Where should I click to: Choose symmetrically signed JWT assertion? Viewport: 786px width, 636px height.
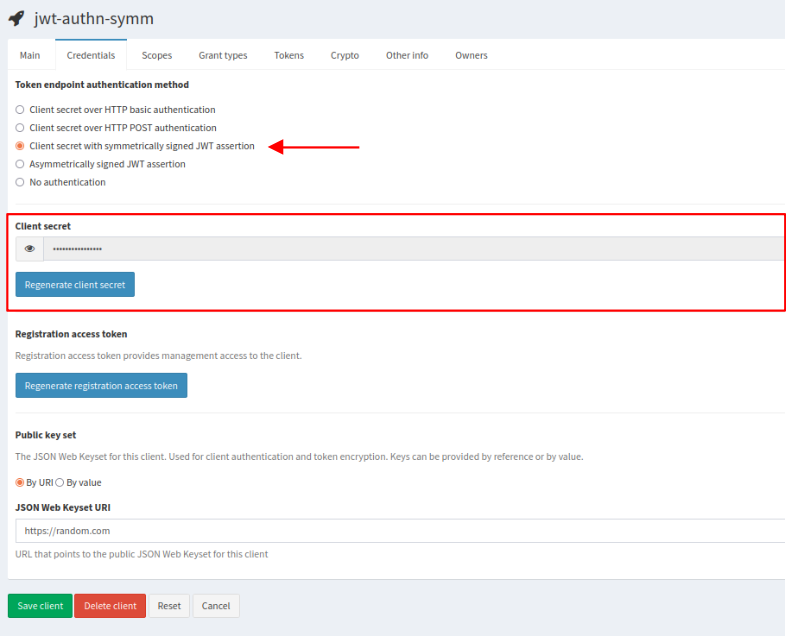[20, 146]
